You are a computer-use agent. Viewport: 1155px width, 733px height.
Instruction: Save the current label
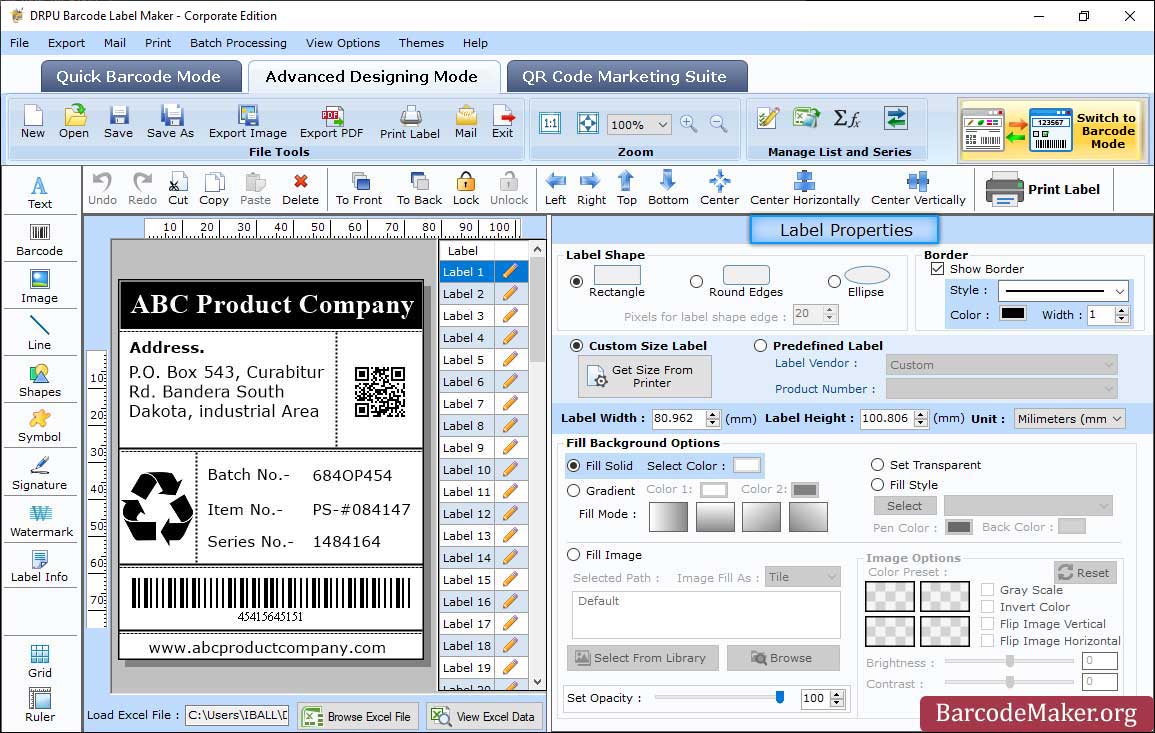click(119, 122)
